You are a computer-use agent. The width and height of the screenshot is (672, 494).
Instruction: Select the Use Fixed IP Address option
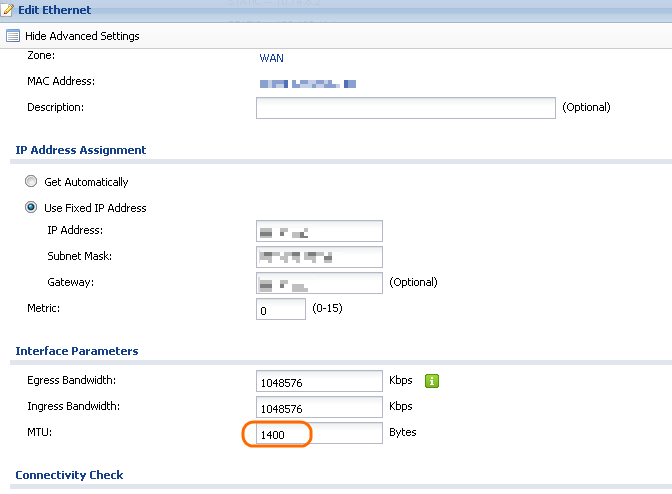(x=31, y=208)
